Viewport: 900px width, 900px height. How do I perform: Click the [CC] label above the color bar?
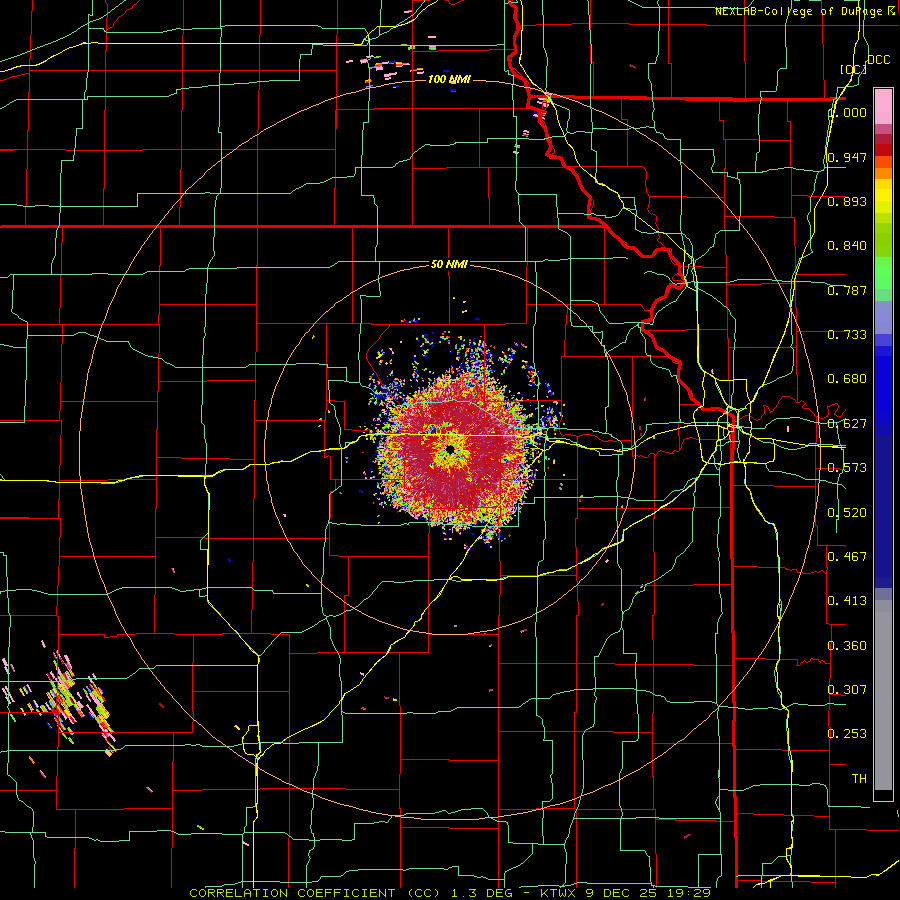click(x=853, y=69)
